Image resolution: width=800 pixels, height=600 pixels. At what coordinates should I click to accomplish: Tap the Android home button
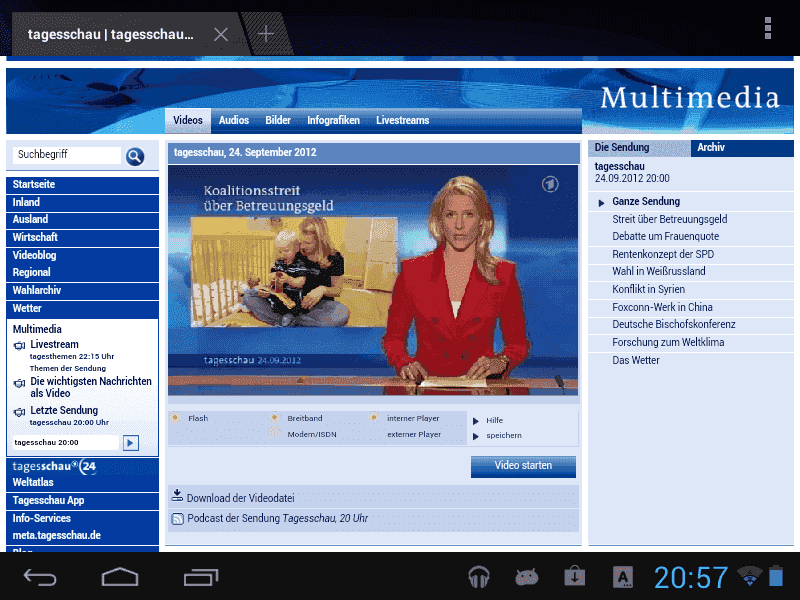[x=120, y=578]
